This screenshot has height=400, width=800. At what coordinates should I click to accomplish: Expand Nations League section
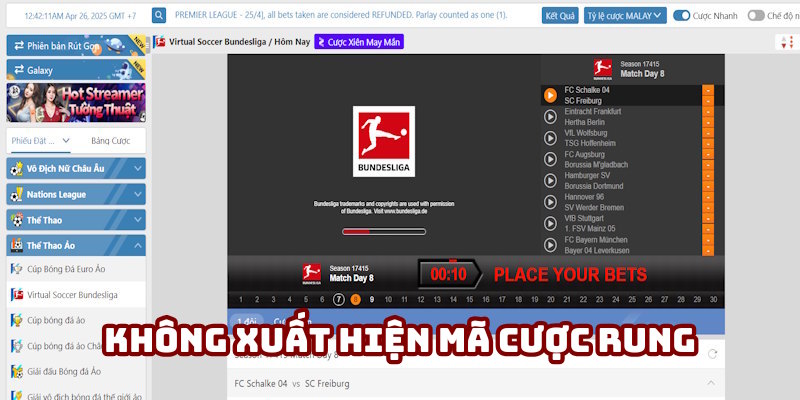76,194
